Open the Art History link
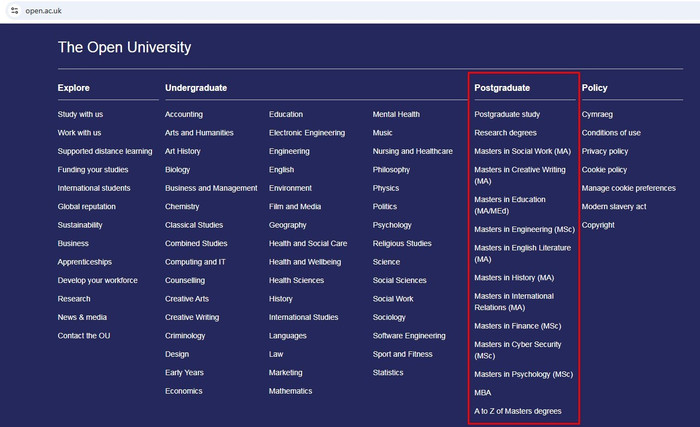 click(183, 151)
